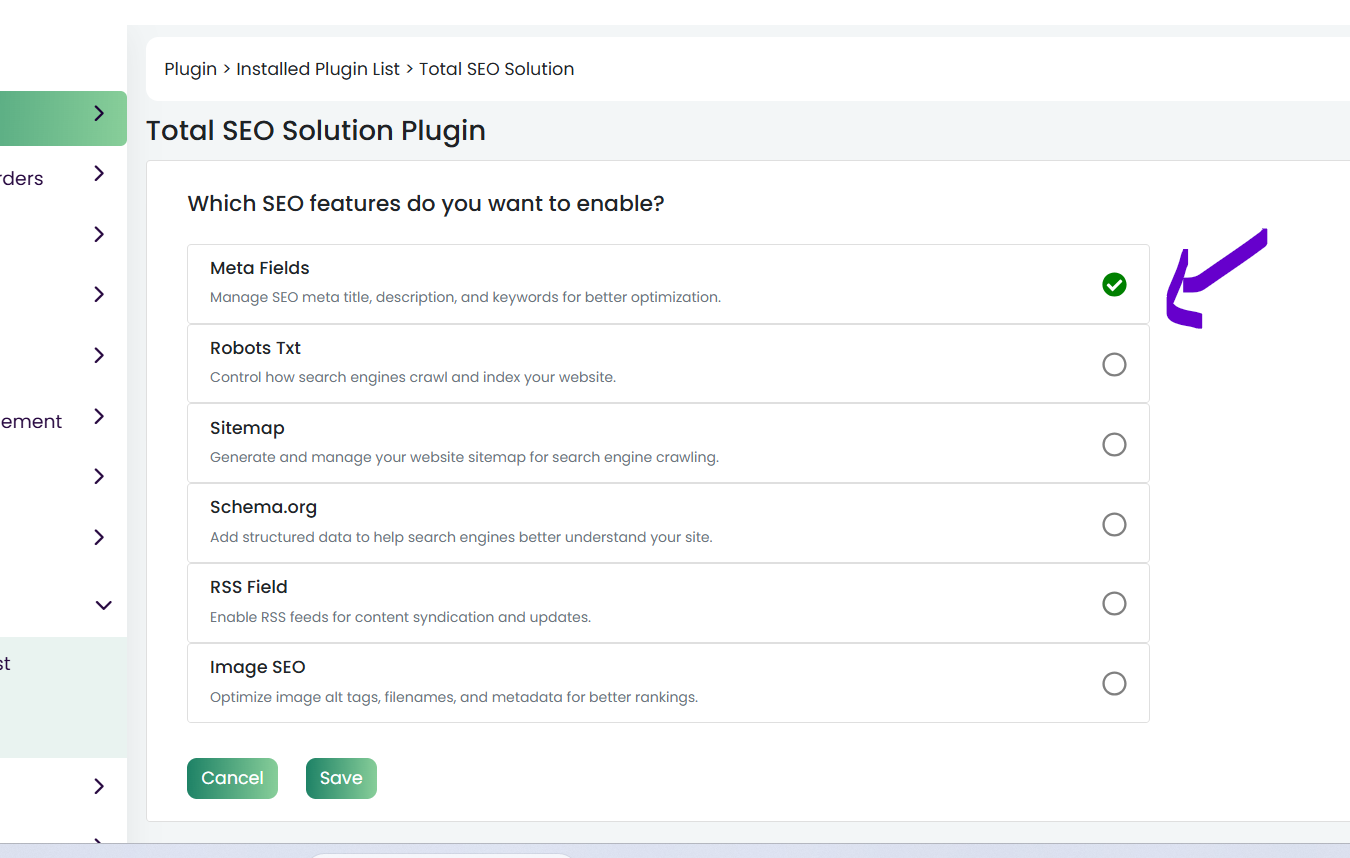Image resolution: width=1350 pixels, height=858 pixels.
Task: Turn on RSS Field option
Action: (x=1114, y=604)
